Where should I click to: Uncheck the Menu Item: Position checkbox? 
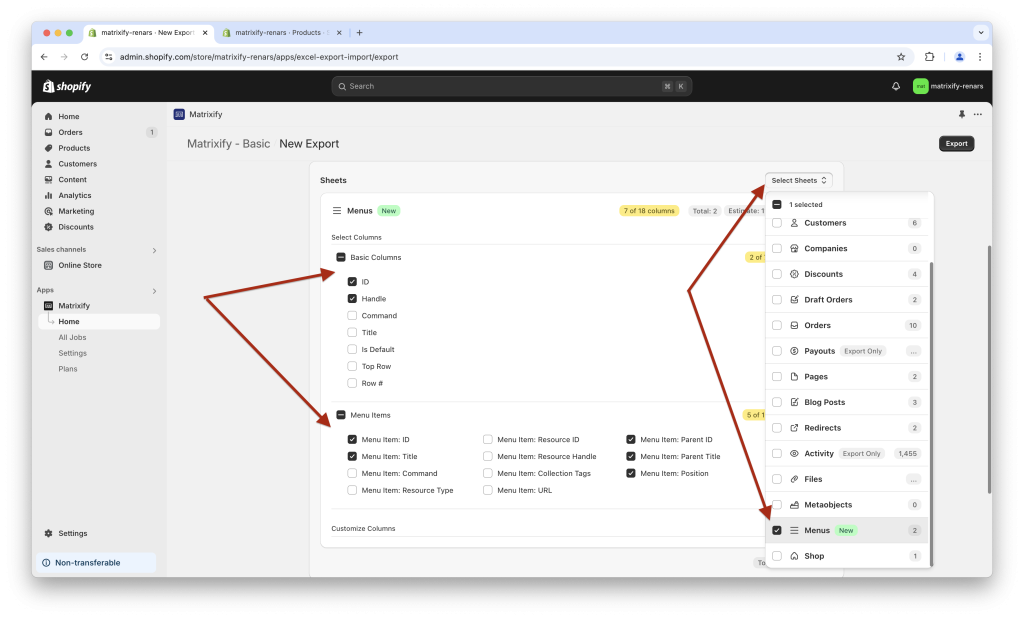[631, 473]
